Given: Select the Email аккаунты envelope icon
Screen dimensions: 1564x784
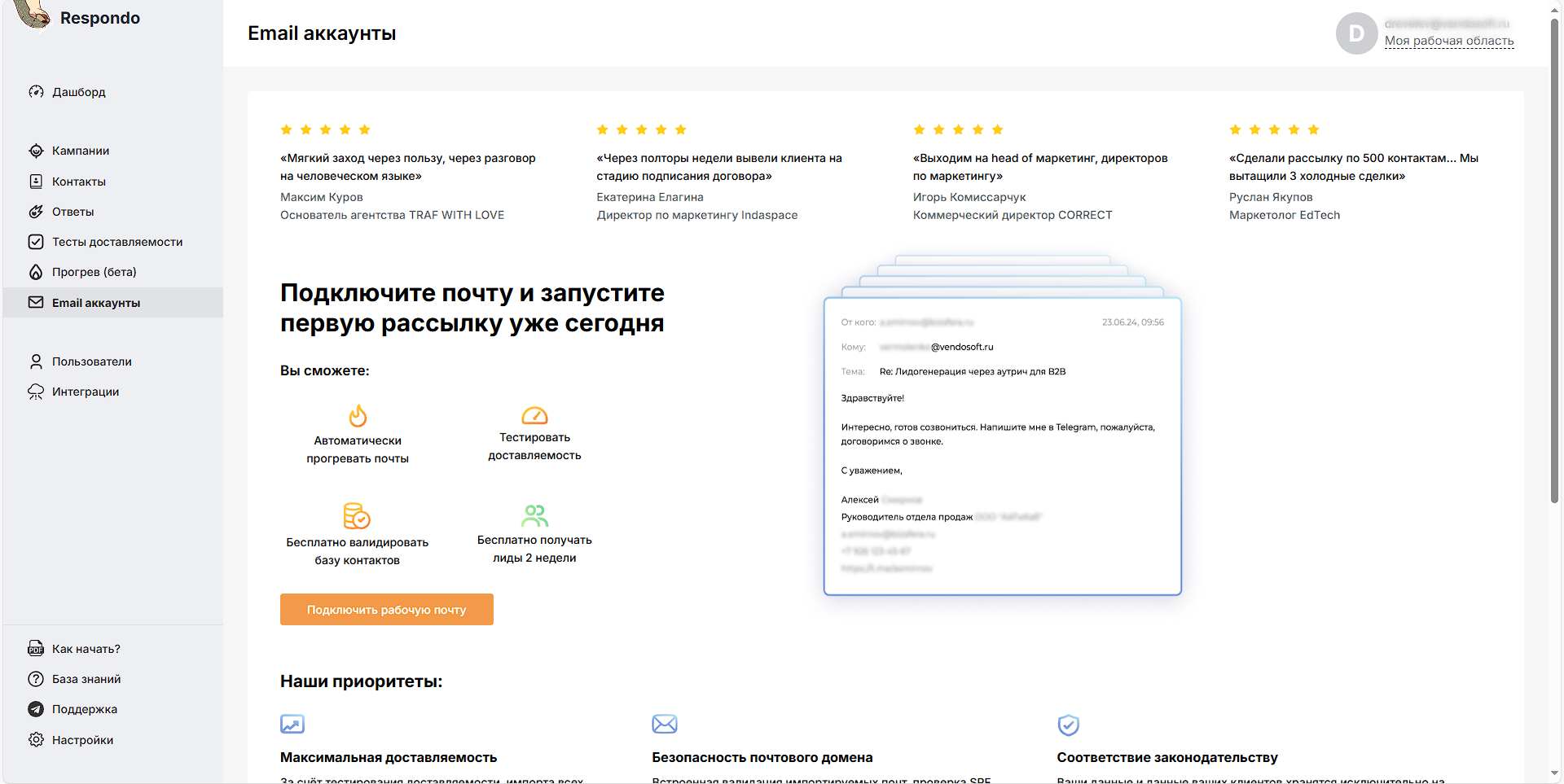Looking at the screenshot, I should pyautogui.click(x=36, y=302).
